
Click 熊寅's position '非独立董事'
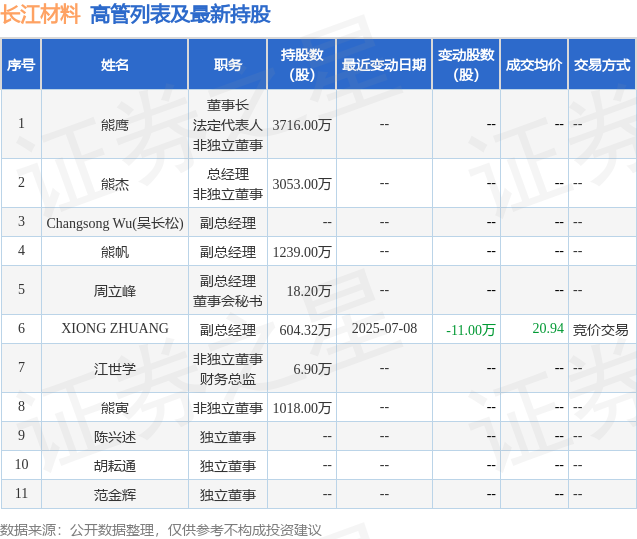pyautogui.click(x=228, y=408)
